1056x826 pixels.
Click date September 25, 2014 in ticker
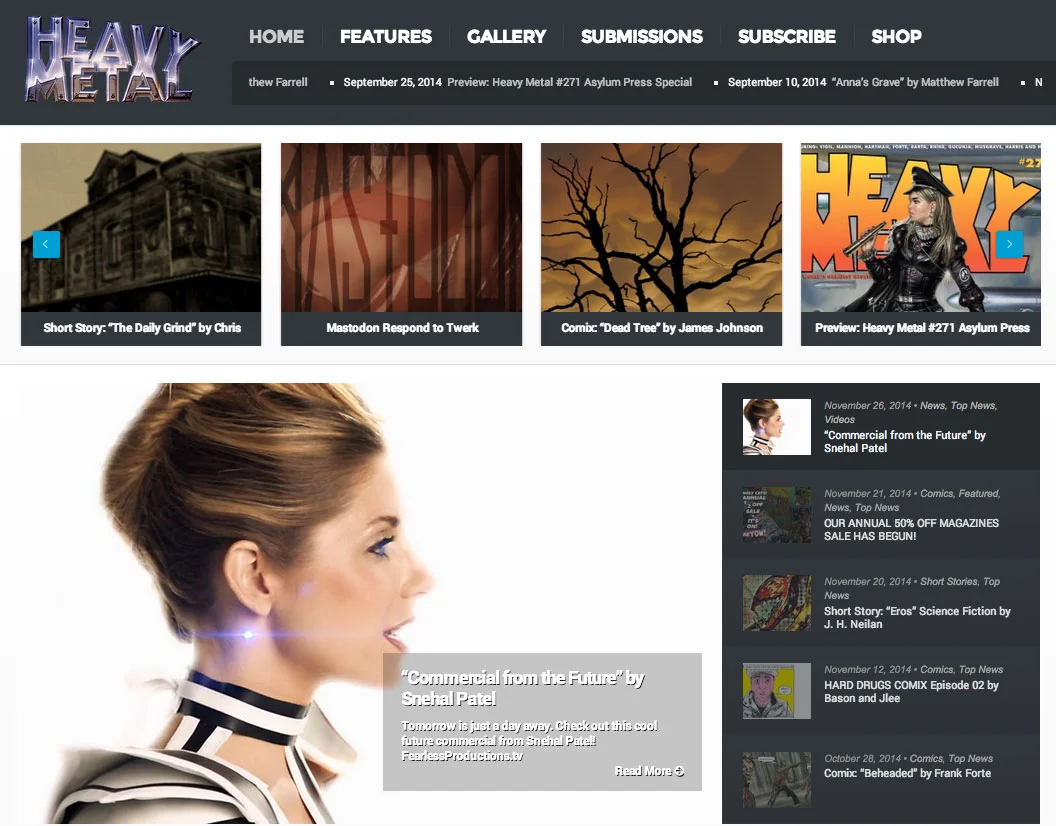pos(393,82)
